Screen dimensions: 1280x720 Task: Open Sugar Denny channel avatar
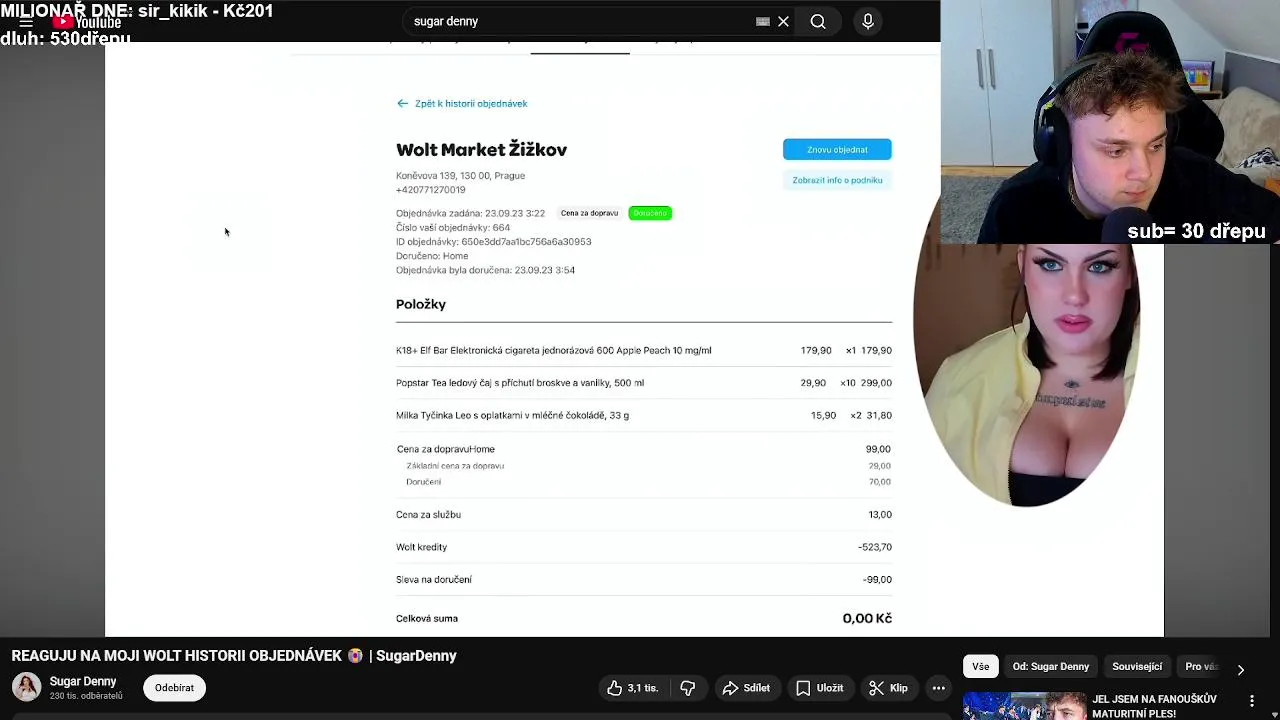point(26,687)
